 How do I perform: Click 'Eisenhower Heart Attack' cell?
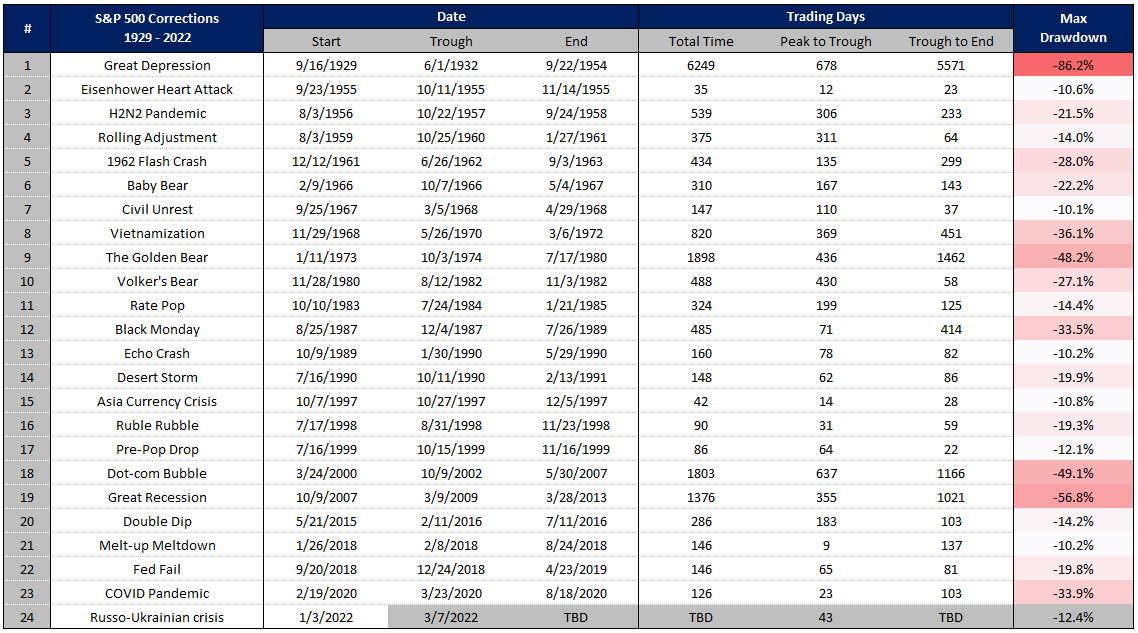coord(157,89)
